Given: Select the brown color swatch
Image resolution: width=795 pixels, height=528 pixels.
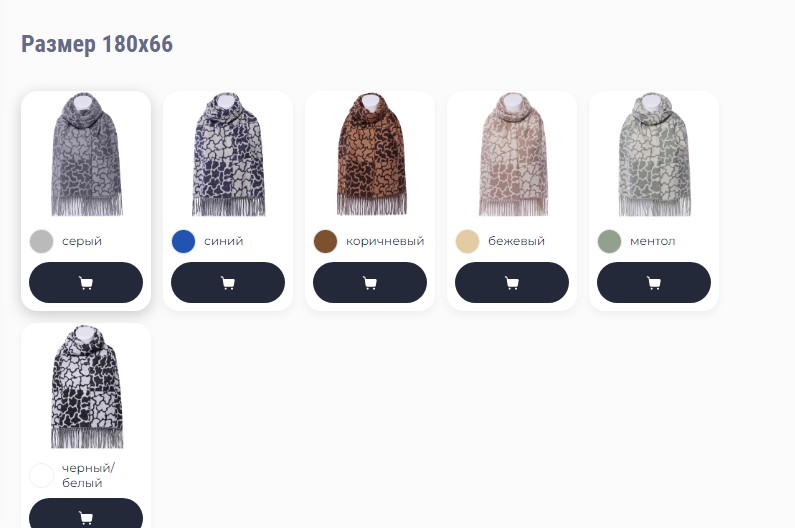Looking at the screenshot, I should [x=326, y=241].
